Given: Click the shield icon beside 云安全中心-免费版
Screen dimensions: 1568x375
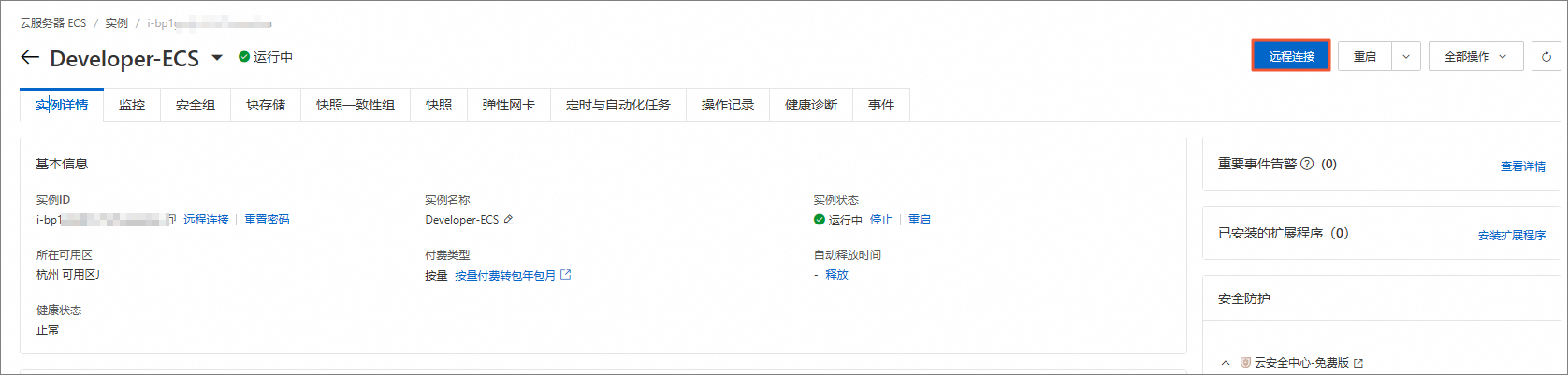Looking at the screenshot, I should [1245, 363].
